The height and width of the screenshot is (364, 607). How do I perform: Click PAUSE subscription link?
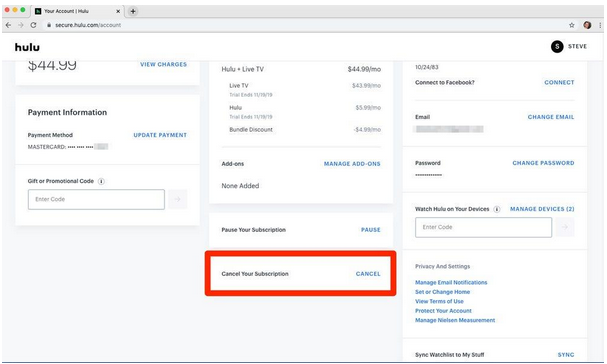371,230
